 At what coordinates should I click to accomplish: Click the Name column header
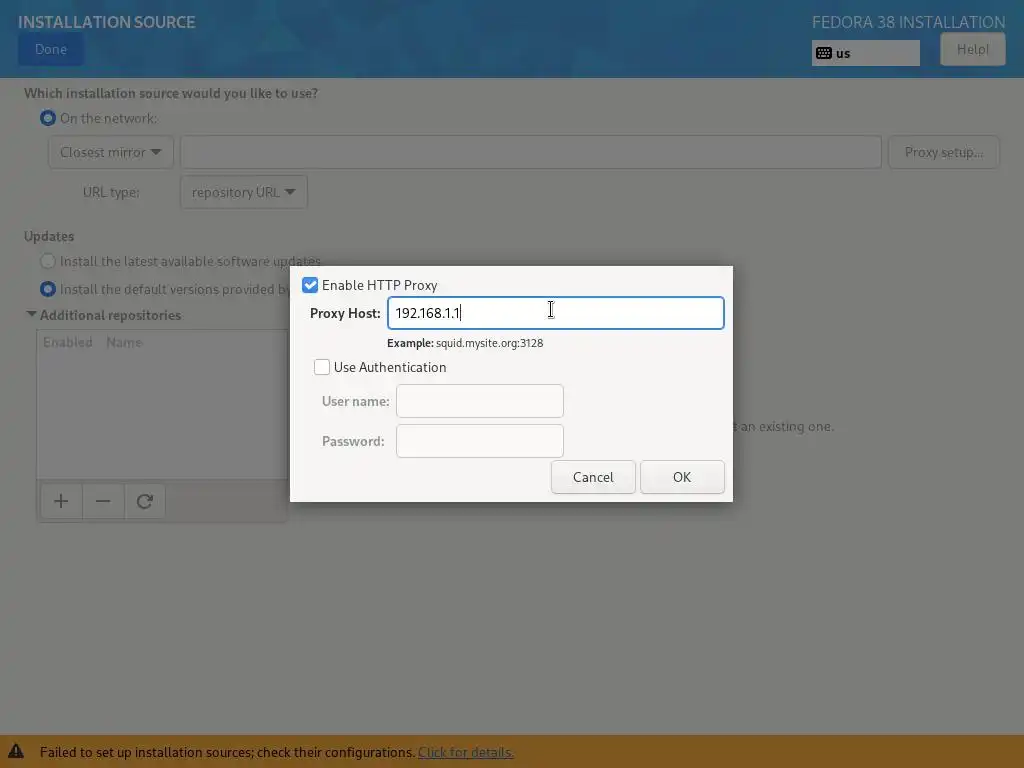point(124,342)
